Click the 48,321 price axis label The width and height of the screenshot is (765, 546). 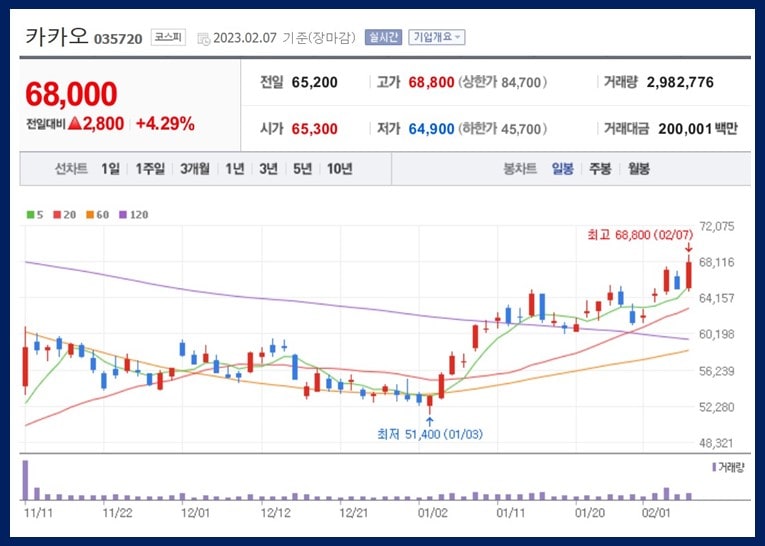717,443
